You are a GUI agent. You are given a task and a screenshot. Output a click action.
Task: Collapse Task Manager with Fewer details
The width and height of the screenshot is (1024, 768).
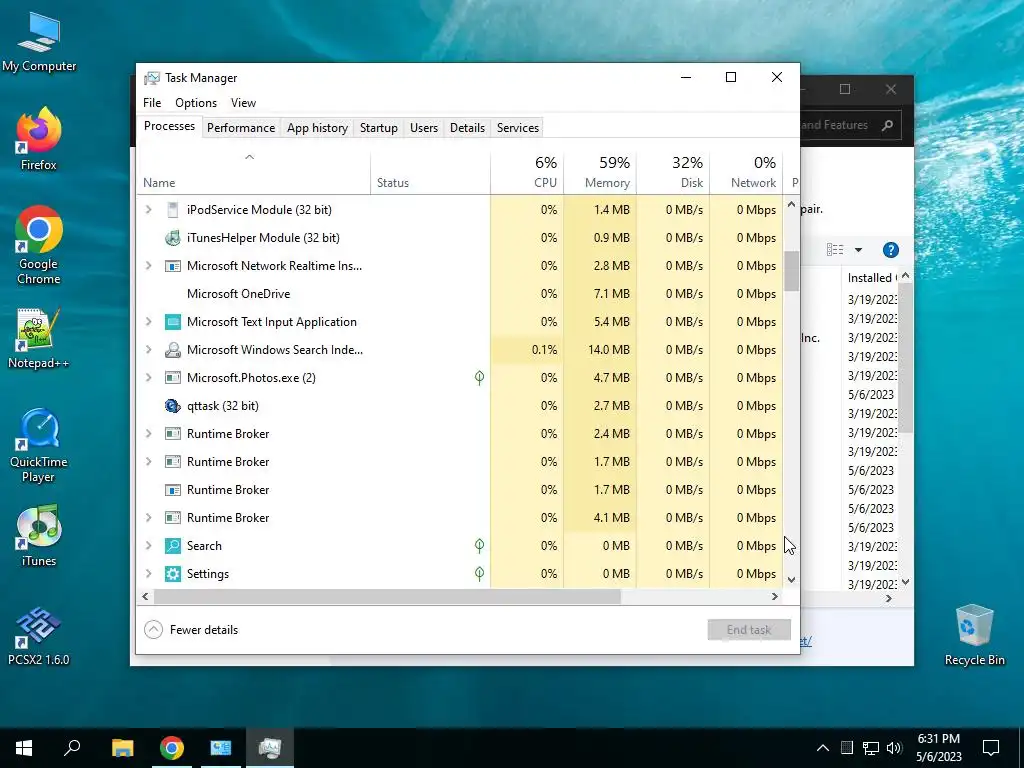(x=191, y=630)
